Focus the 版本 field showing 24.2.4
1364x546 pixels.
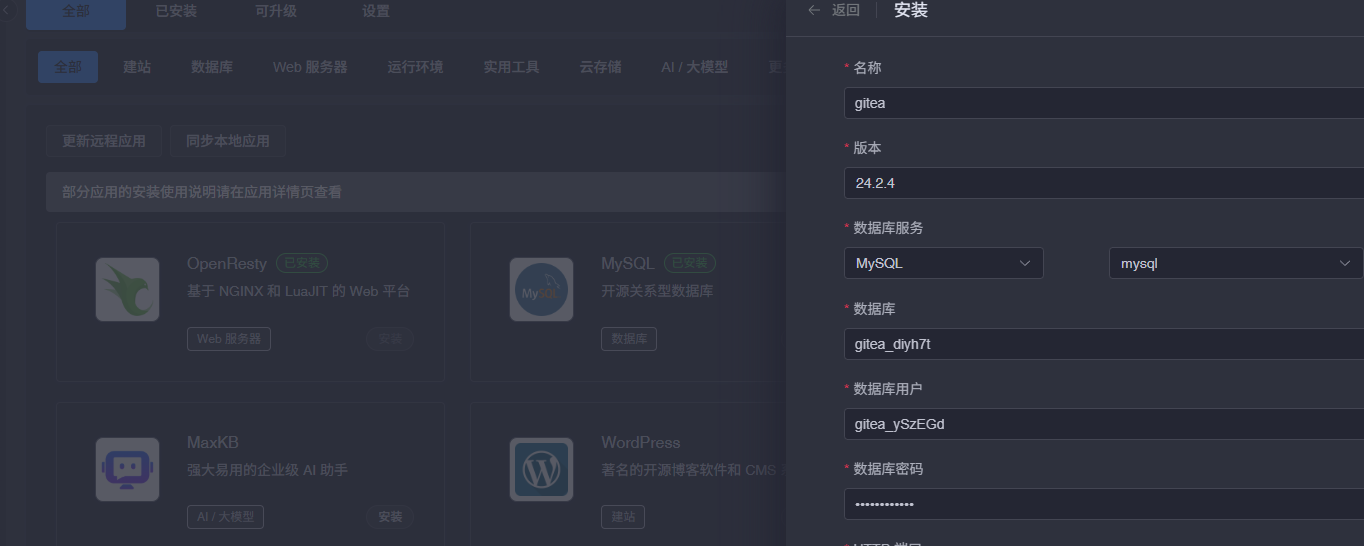pyautogui.click(x=1104, y=183)
